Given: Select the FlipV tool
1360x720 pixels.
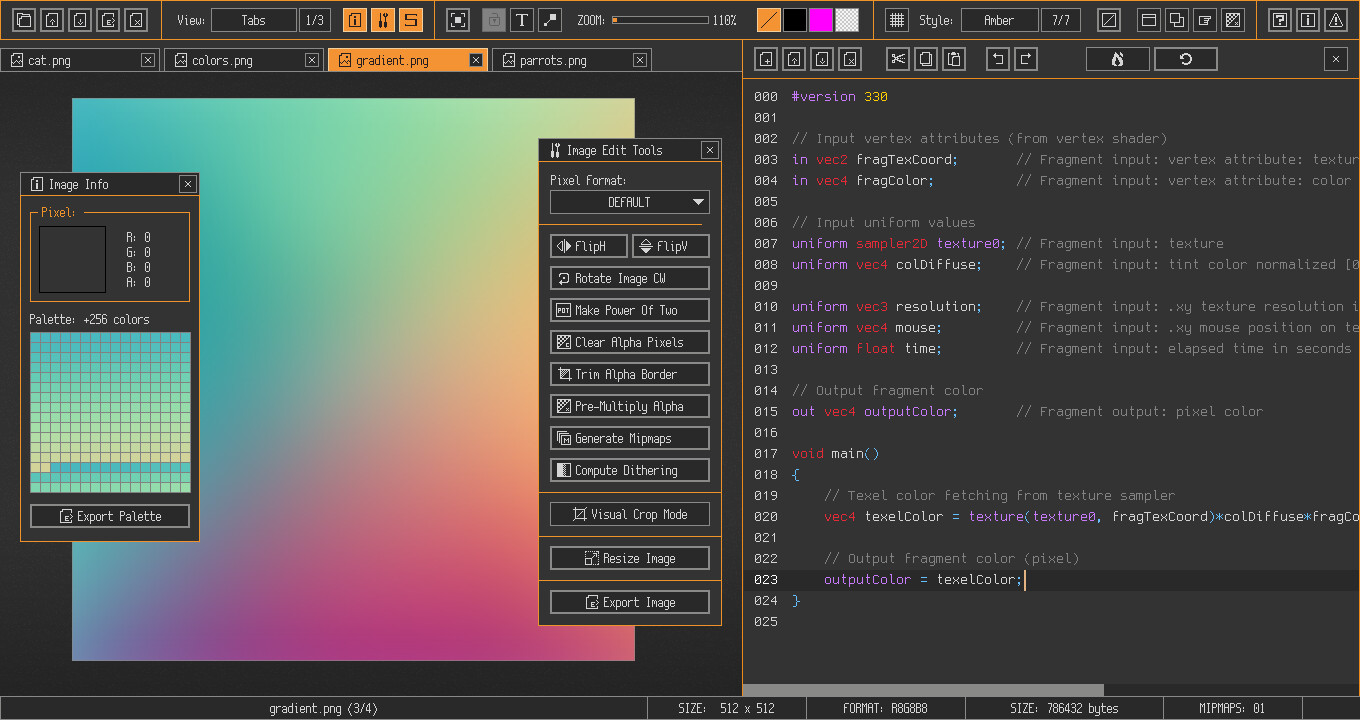Looking at the screenshot, I should (670, 245).
